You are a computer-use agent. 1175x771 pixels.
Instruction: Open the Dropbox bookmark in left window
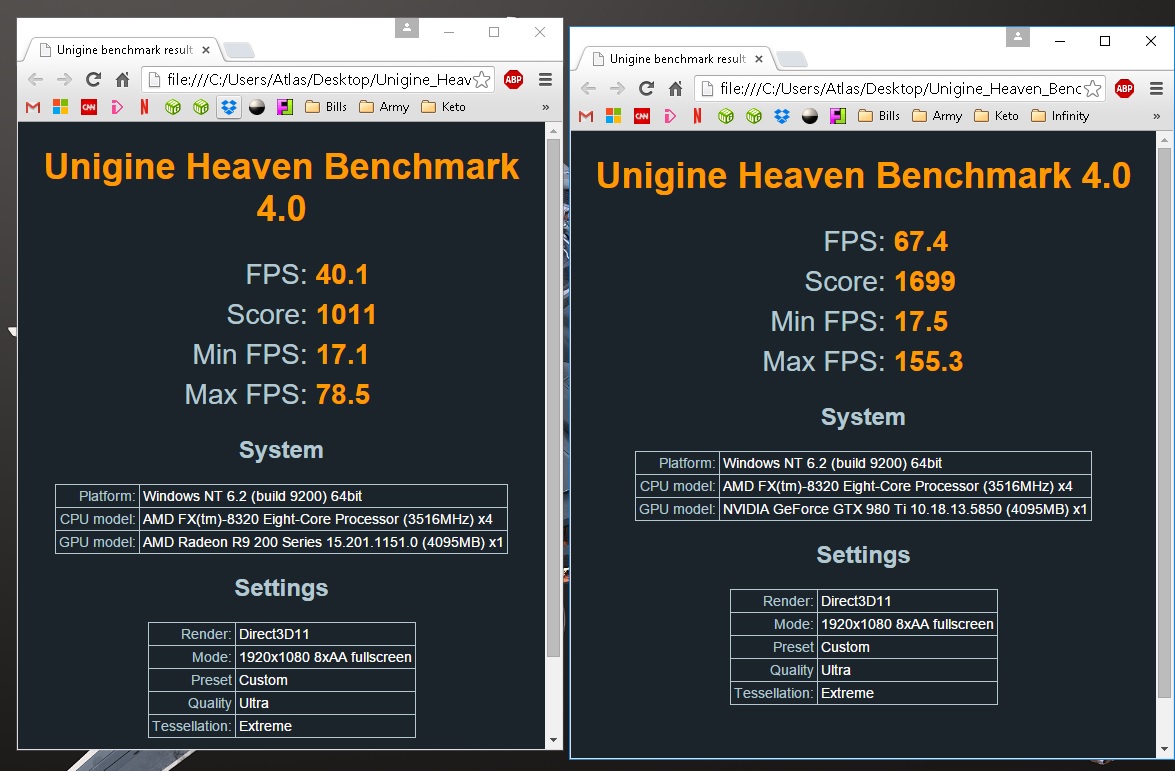tap(229, 107)
